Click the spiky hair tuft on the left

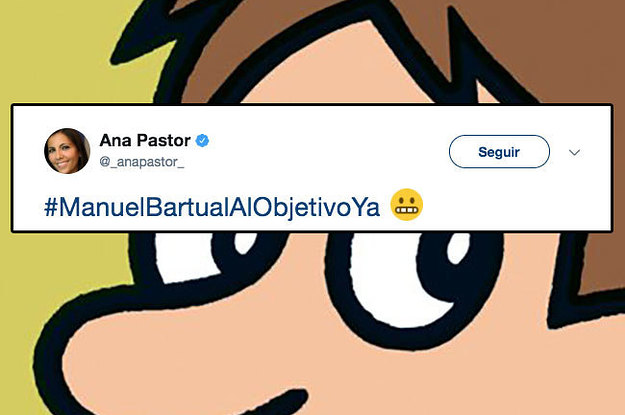(x=147, y=44)
